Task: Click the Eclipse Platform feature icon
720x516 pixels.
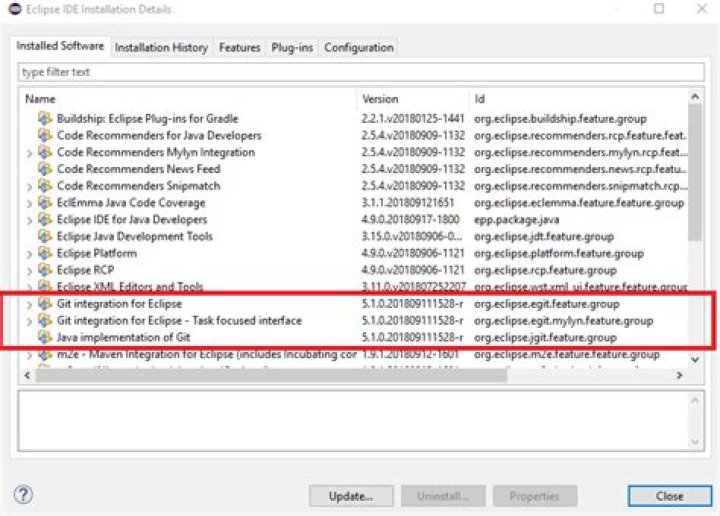Action: coord(45,253)
